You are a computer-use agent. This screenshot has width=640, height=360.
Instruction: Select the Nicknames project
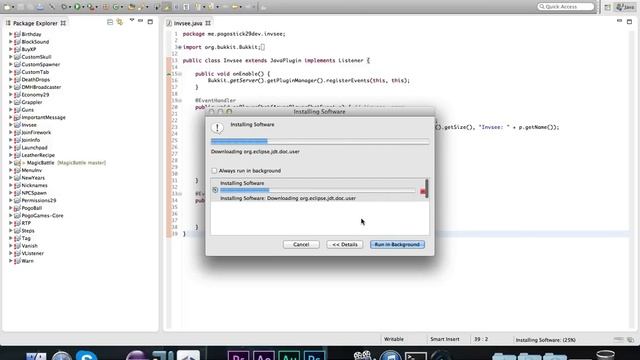[x=34, y=185]
